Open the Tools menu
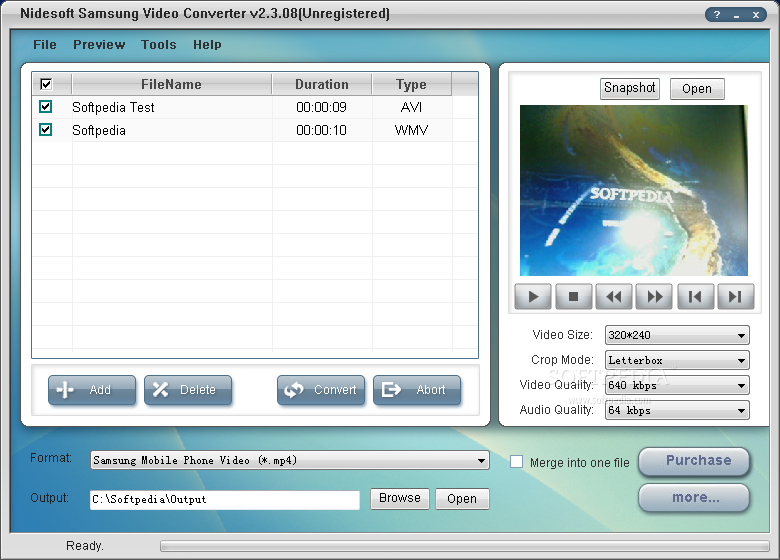 click(159, 45)
